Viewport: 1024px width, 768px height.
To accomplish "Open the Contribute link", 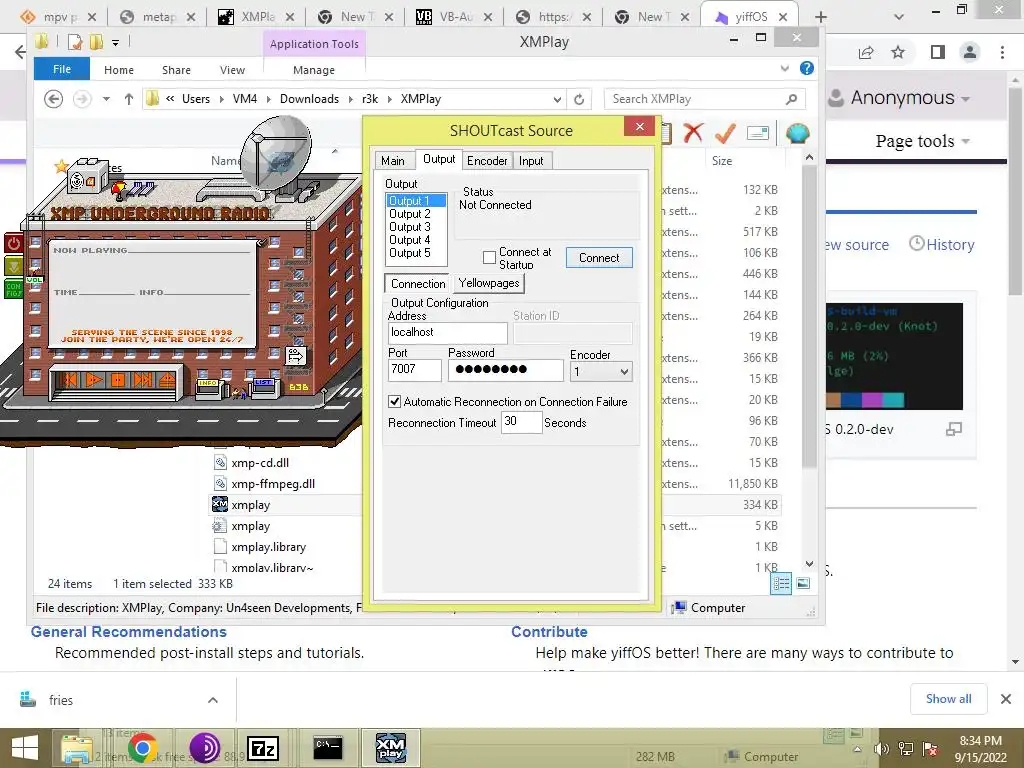I will click(x=549, y=632).
